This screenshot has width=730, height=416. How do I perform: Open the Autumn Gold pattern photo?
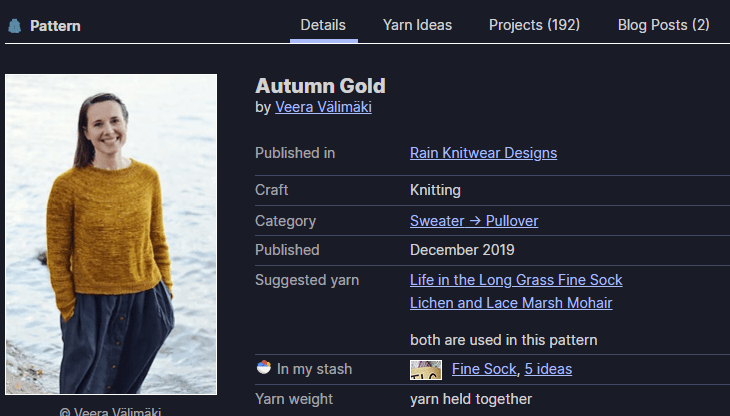[x=111, y=234]
